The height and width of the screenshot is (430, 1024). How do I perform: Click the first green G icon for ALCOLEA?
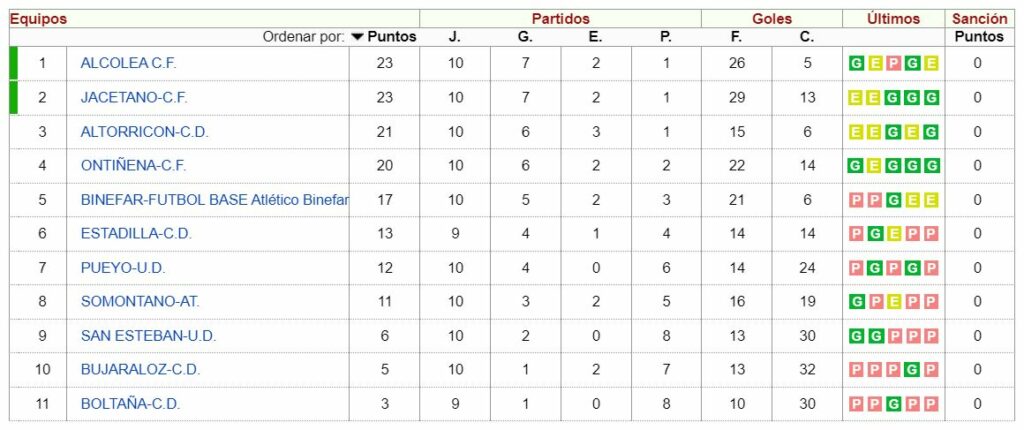[856, 63]
